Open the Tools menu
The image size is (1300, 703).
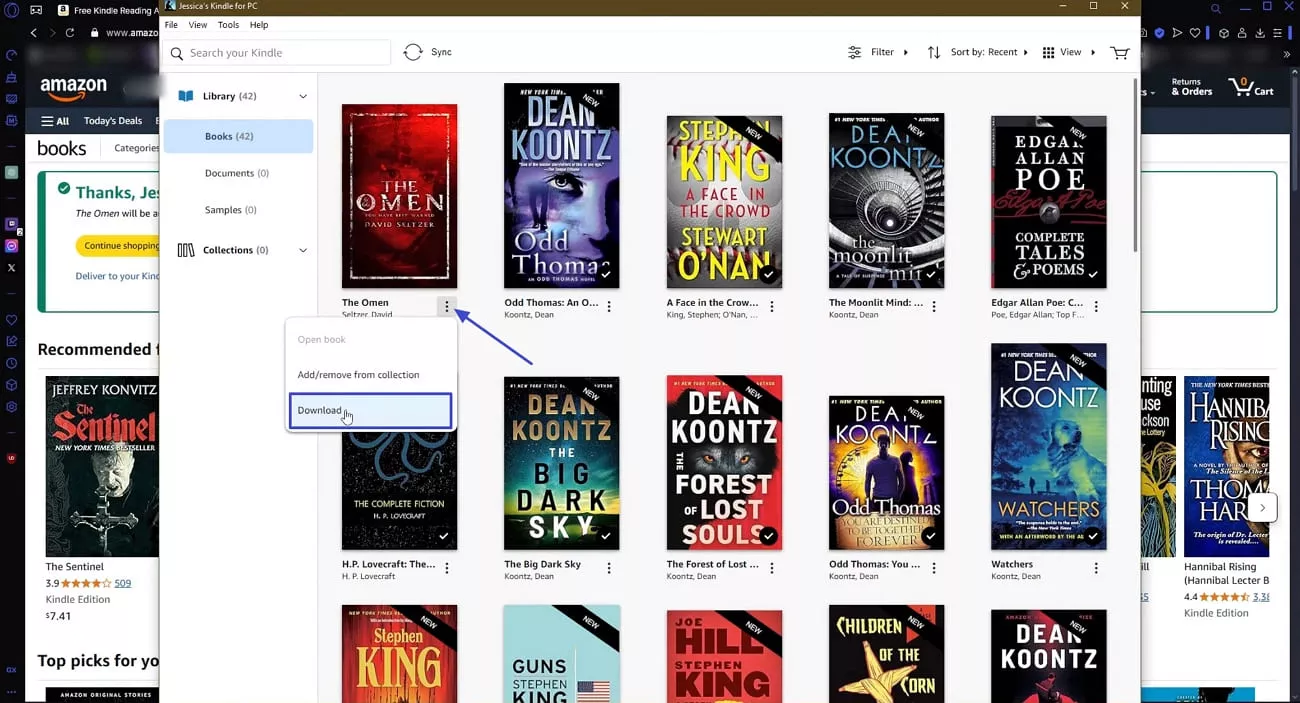click(x=228, y=24)
